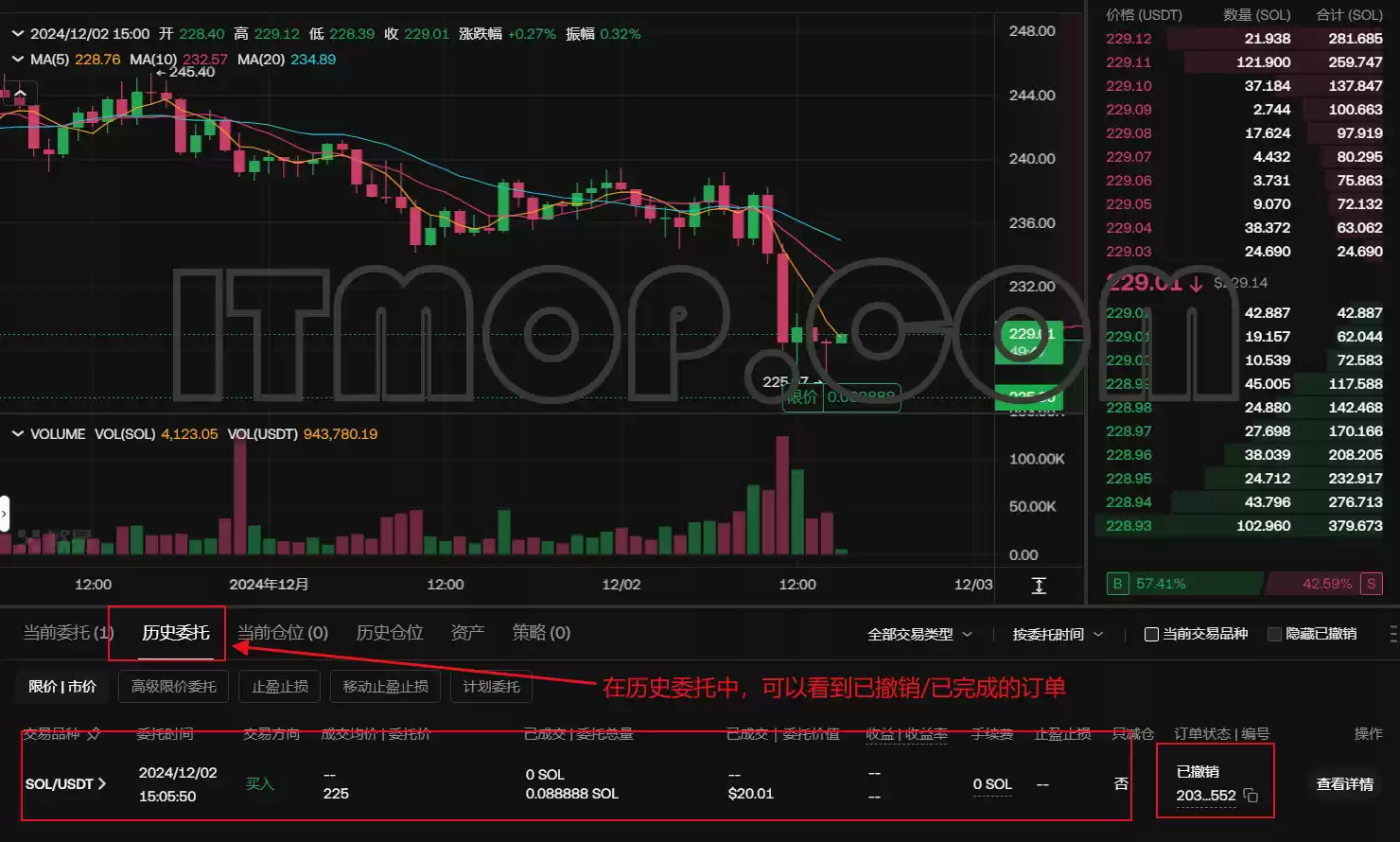Expand the left sidebar arrow handle
Viewport: 1400px width, 842px height.
4,515
